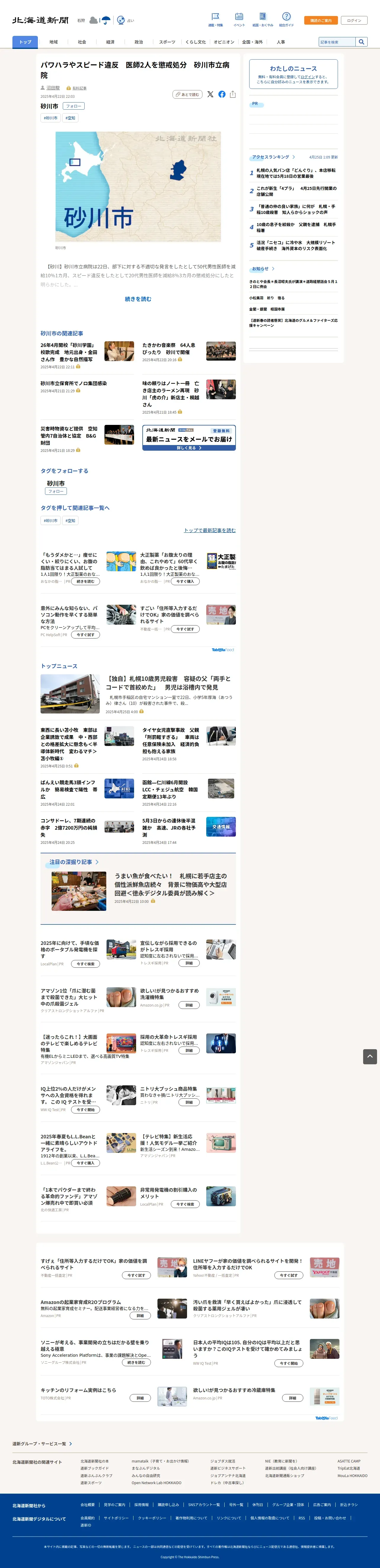
Task: Click the ログイン button
Action: click(354, 20)
